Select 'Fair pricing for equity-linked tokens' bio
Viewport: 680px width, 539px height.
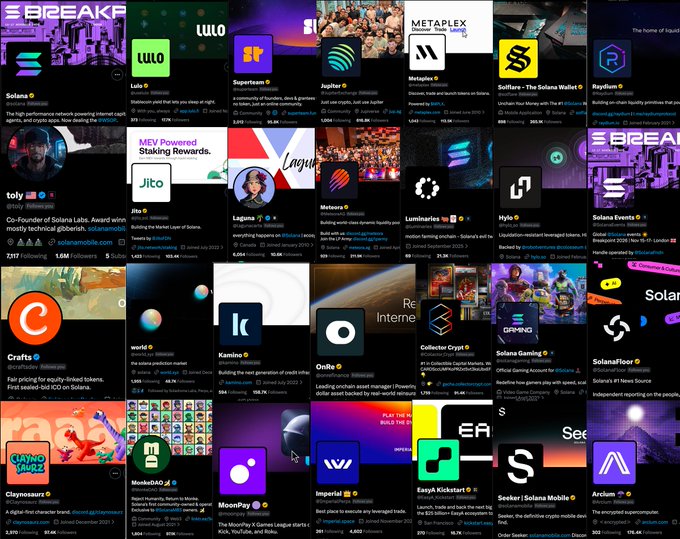(x=56, y=383)
